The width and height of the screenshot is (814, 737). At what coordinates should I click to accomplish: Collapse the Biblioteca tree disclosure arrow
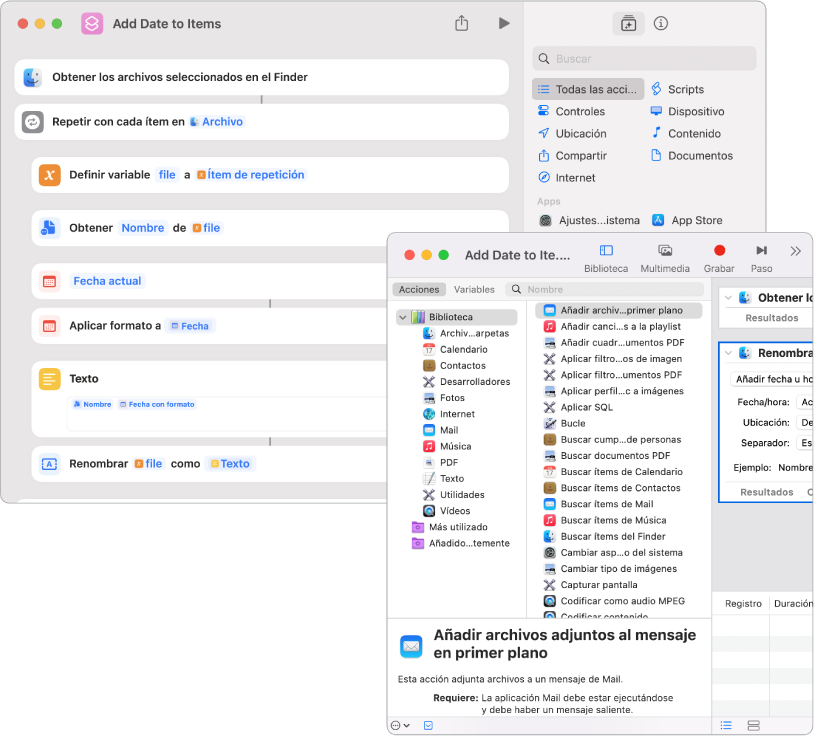coord(403,317)
